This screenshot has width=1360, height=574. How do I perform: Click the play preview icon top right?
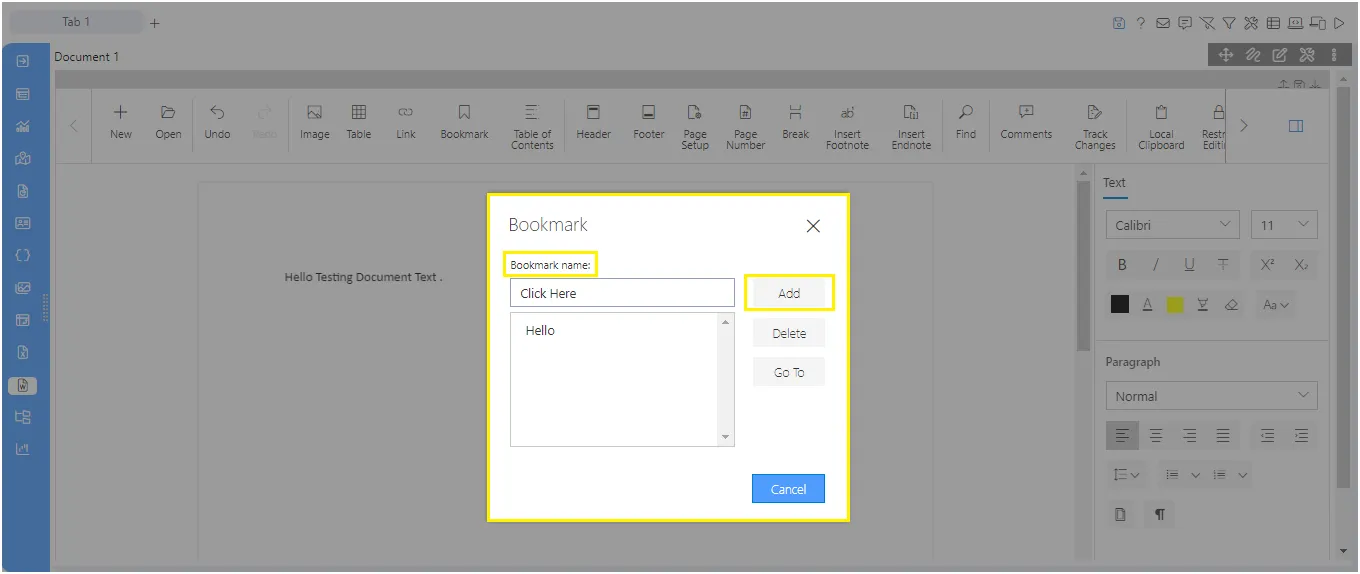click(1338, 23)
